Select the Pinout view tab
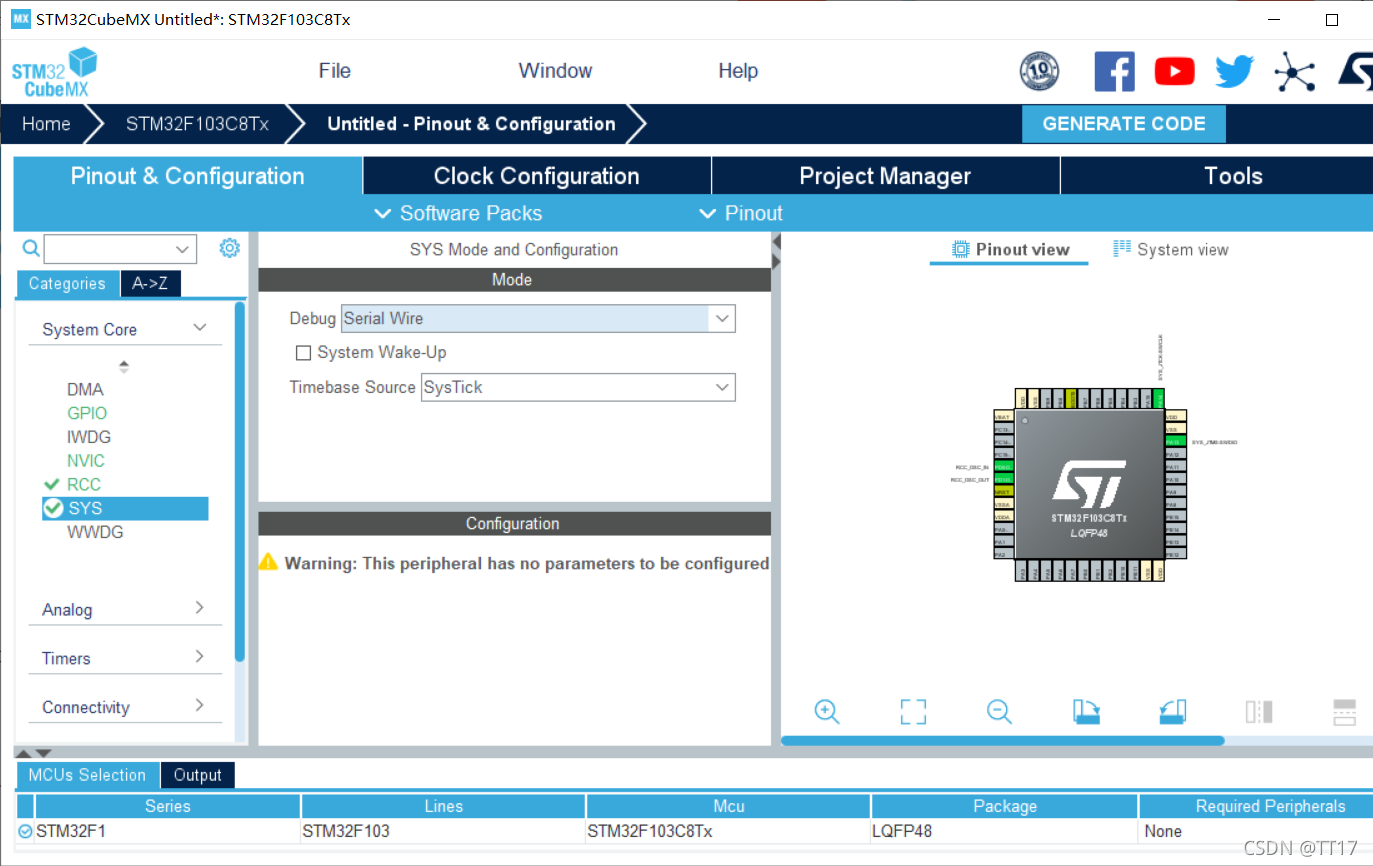Image resolution: width=1373 pixels, height=866 pixels. point(1009,249)
